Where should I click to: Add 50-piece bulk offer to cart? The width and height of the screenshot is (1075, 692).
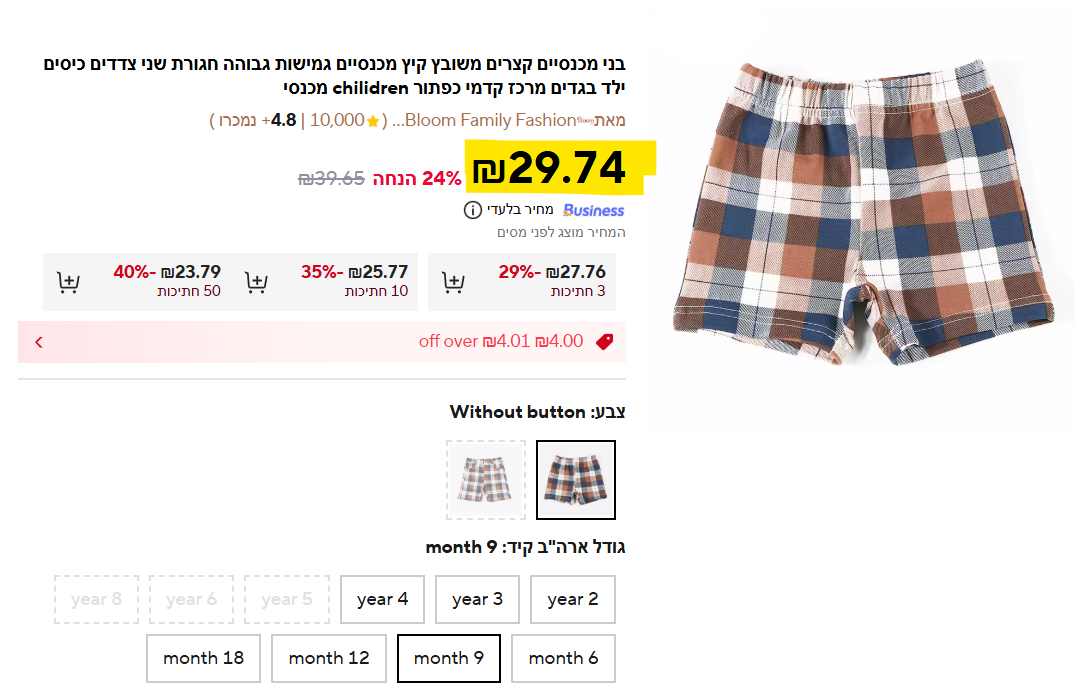[68, 282]
